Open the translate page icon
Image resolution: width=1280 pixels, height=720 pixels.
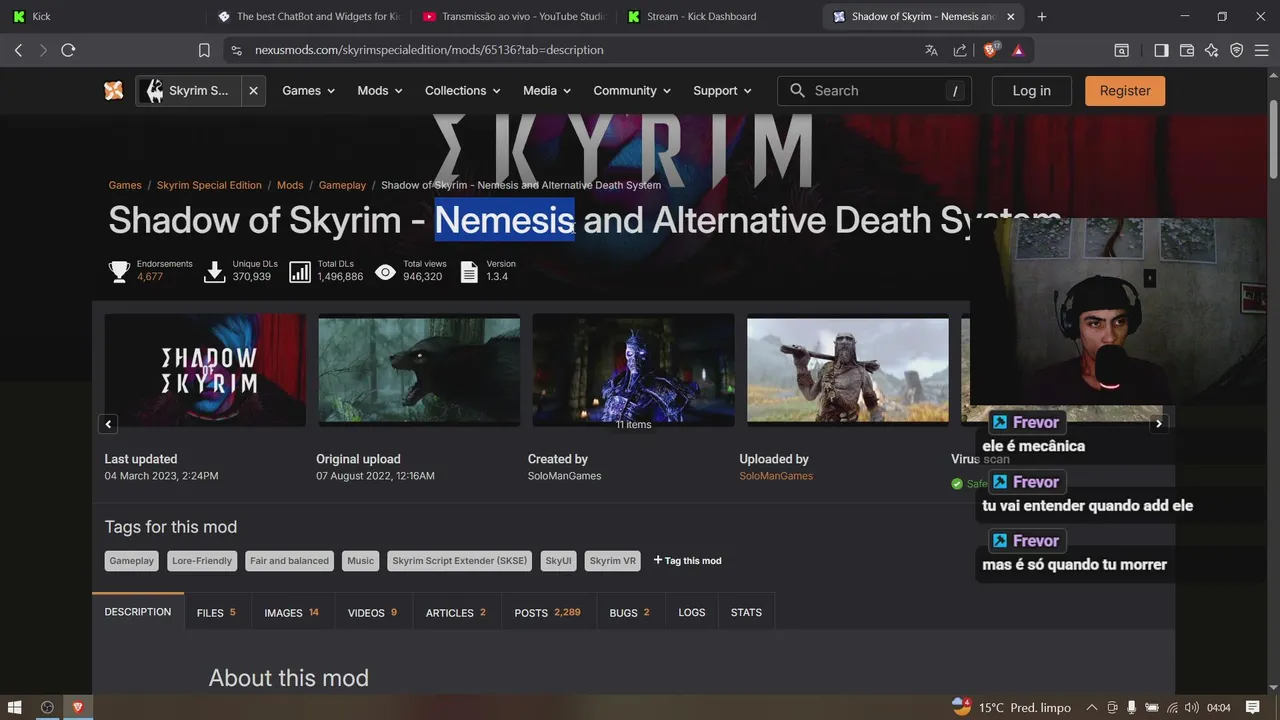pyautogui.click(x=931, y=50)
